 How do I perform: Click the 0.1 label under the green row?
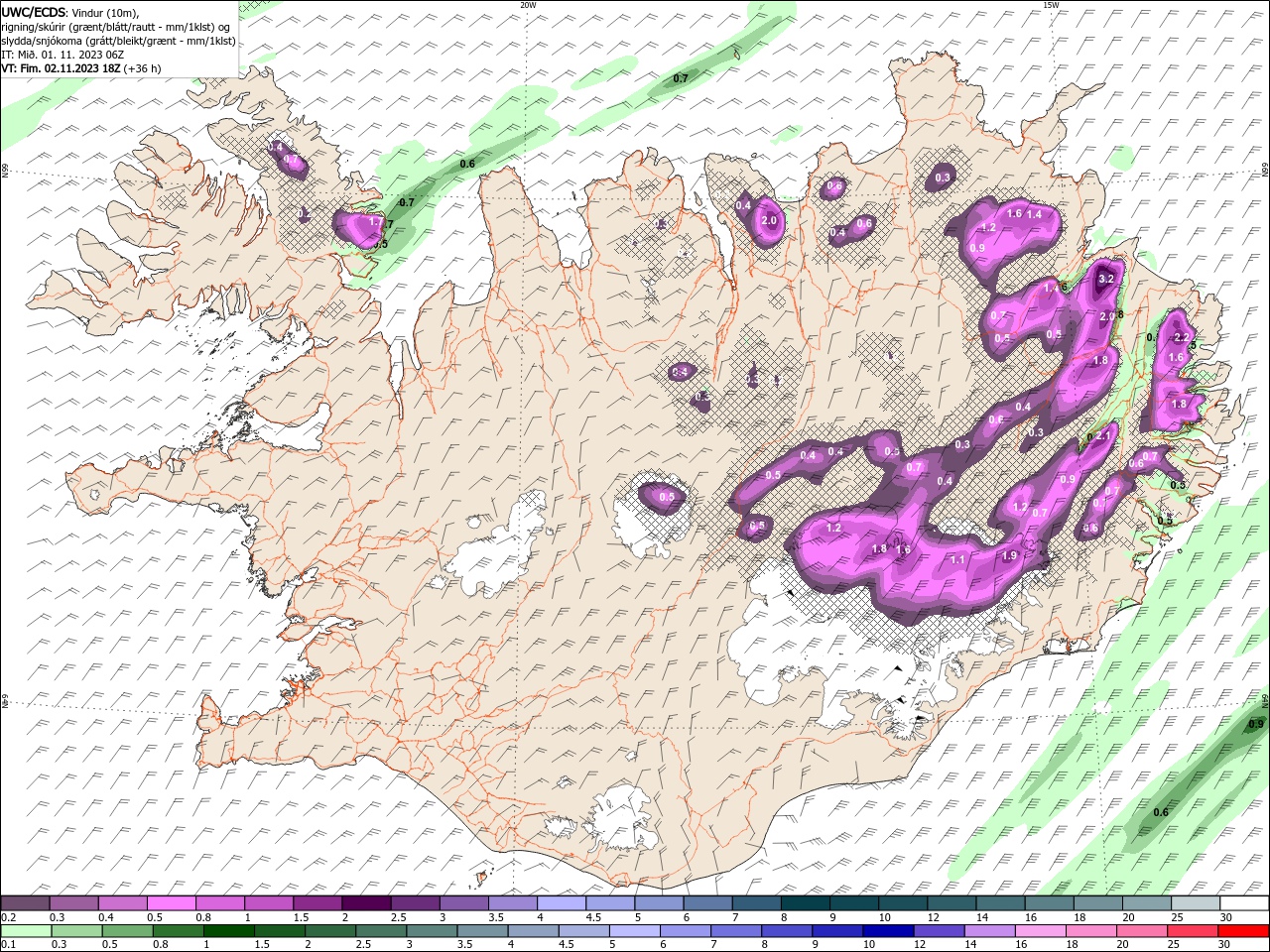tap(8, 945)
